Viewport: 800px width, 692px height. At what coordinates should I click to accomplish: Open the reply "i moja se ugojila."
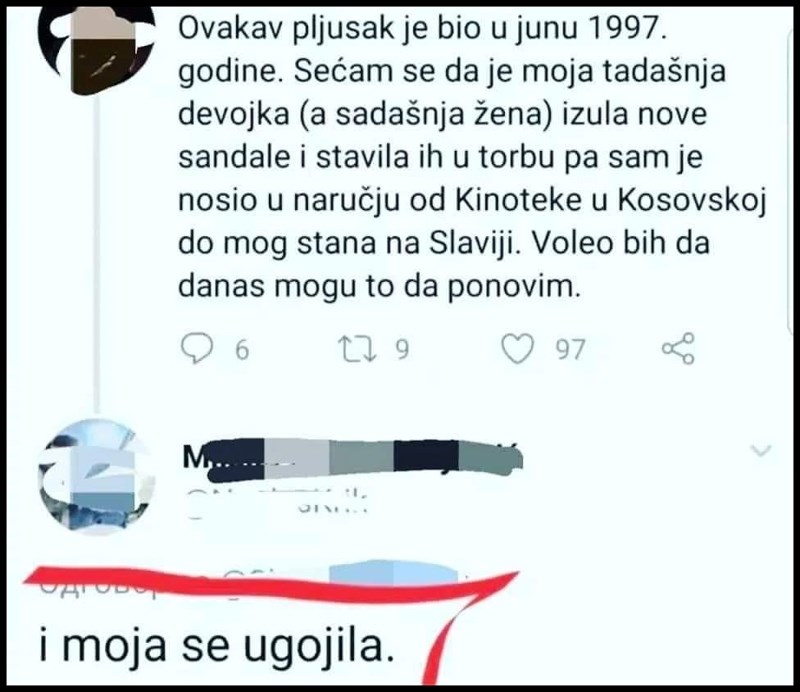(x=217, y=646)
